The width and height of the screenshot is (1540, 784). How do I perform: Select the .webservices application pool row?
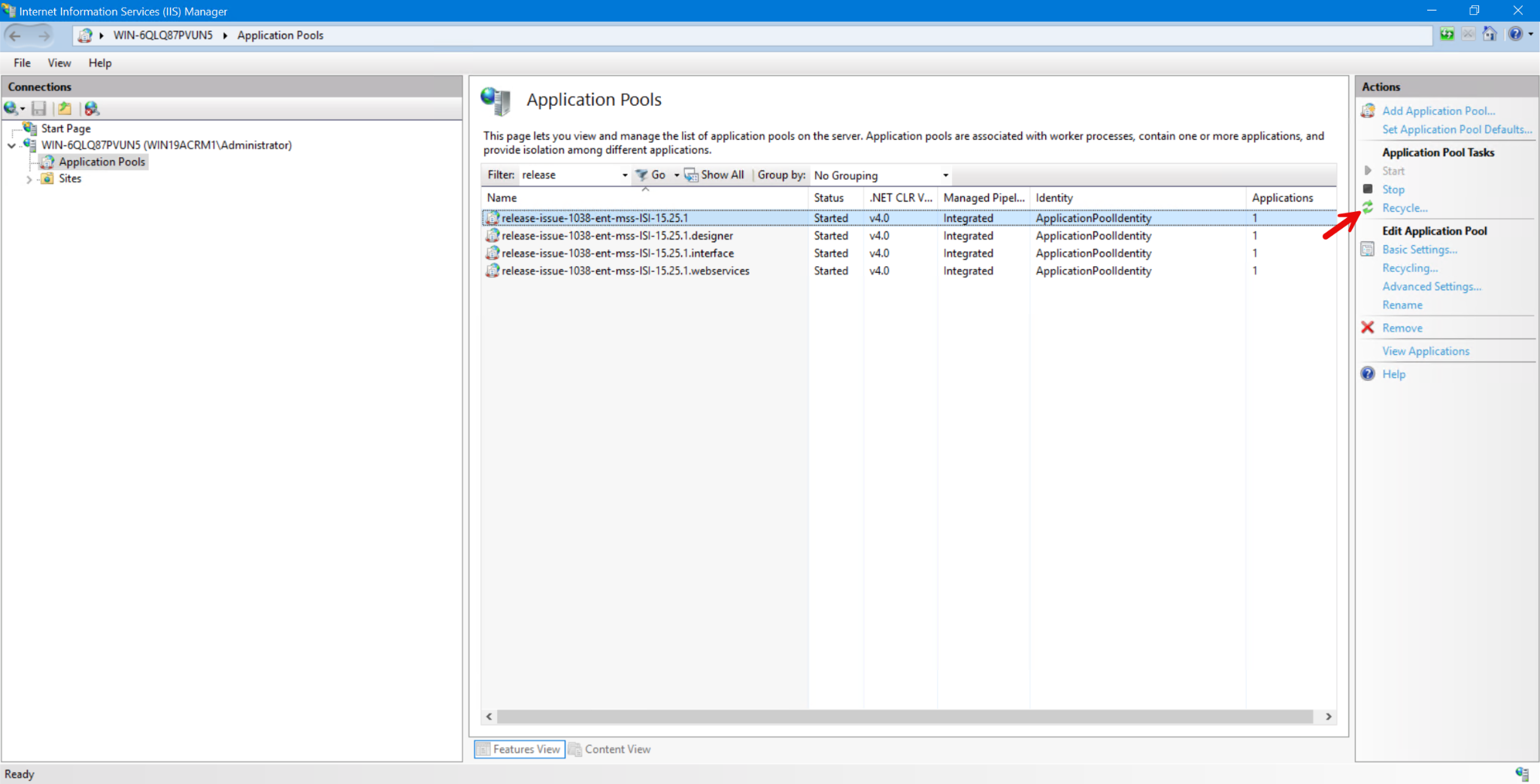tap(625, 271)
